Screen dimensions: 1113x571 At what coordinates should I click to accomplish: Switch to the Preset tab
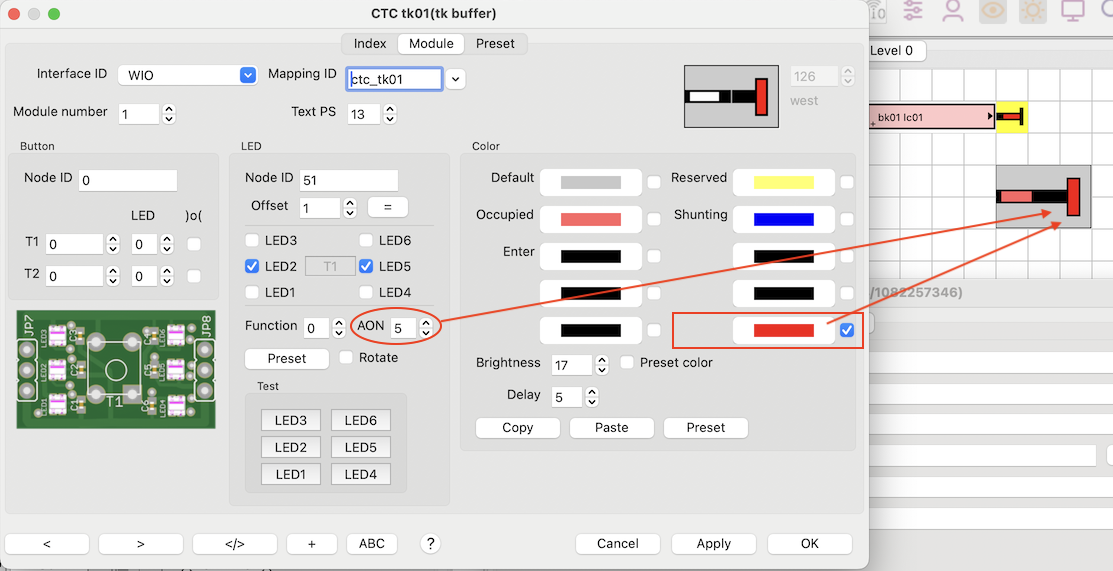[x=495, y=43]
